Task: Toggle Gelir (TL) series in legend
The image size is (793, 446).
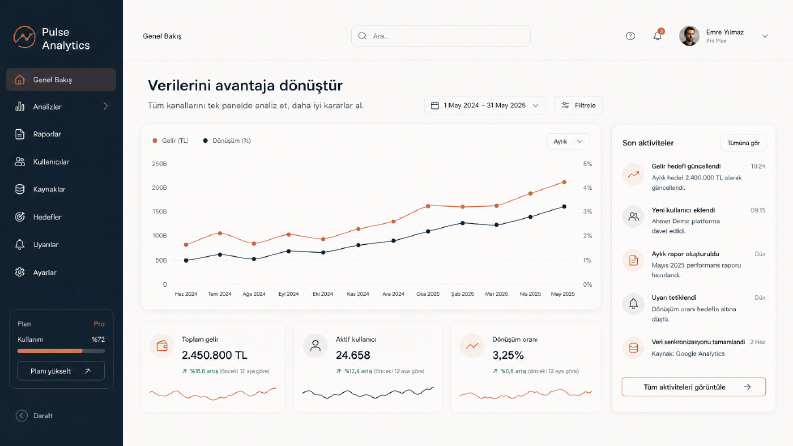Action: pyautogui.click(x=170, y=141)
